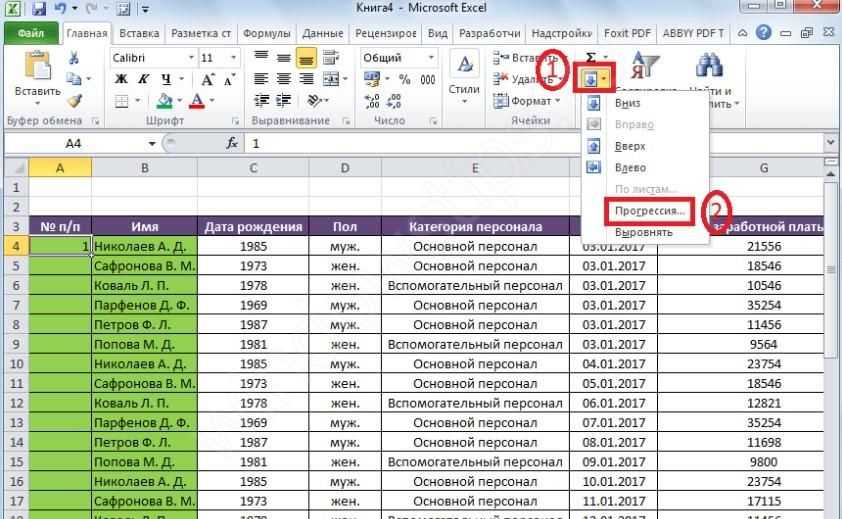Click the Cut scissors icon
This screenshot has width=842, height=519.
74,58
